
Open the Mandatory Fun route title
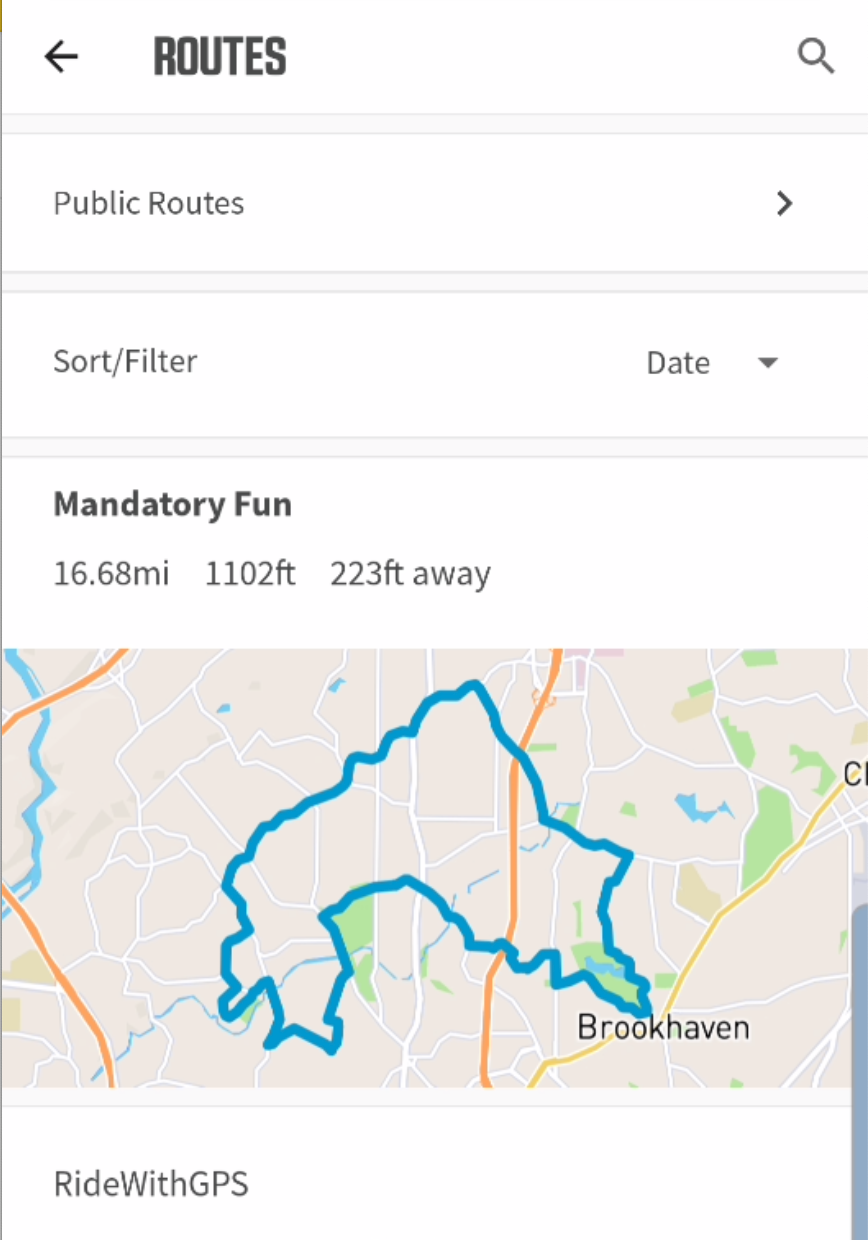click(172, 504)
